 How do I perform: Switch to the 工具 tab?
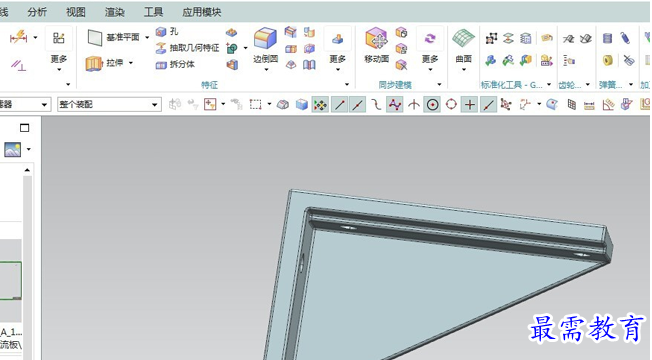click(153, 12)
